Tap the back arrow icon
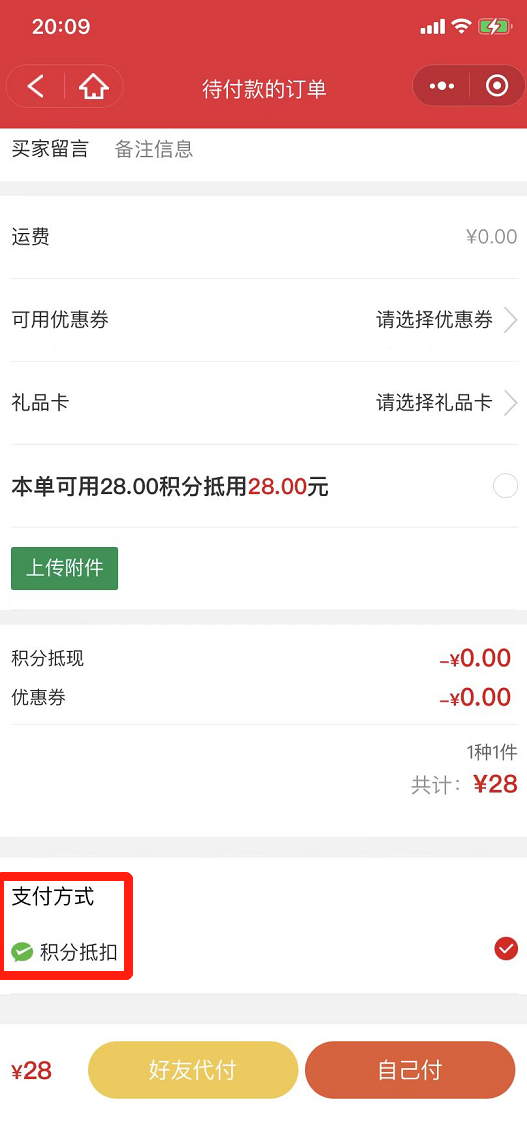Screen dimensions: 527x1137 pos(36,87)
